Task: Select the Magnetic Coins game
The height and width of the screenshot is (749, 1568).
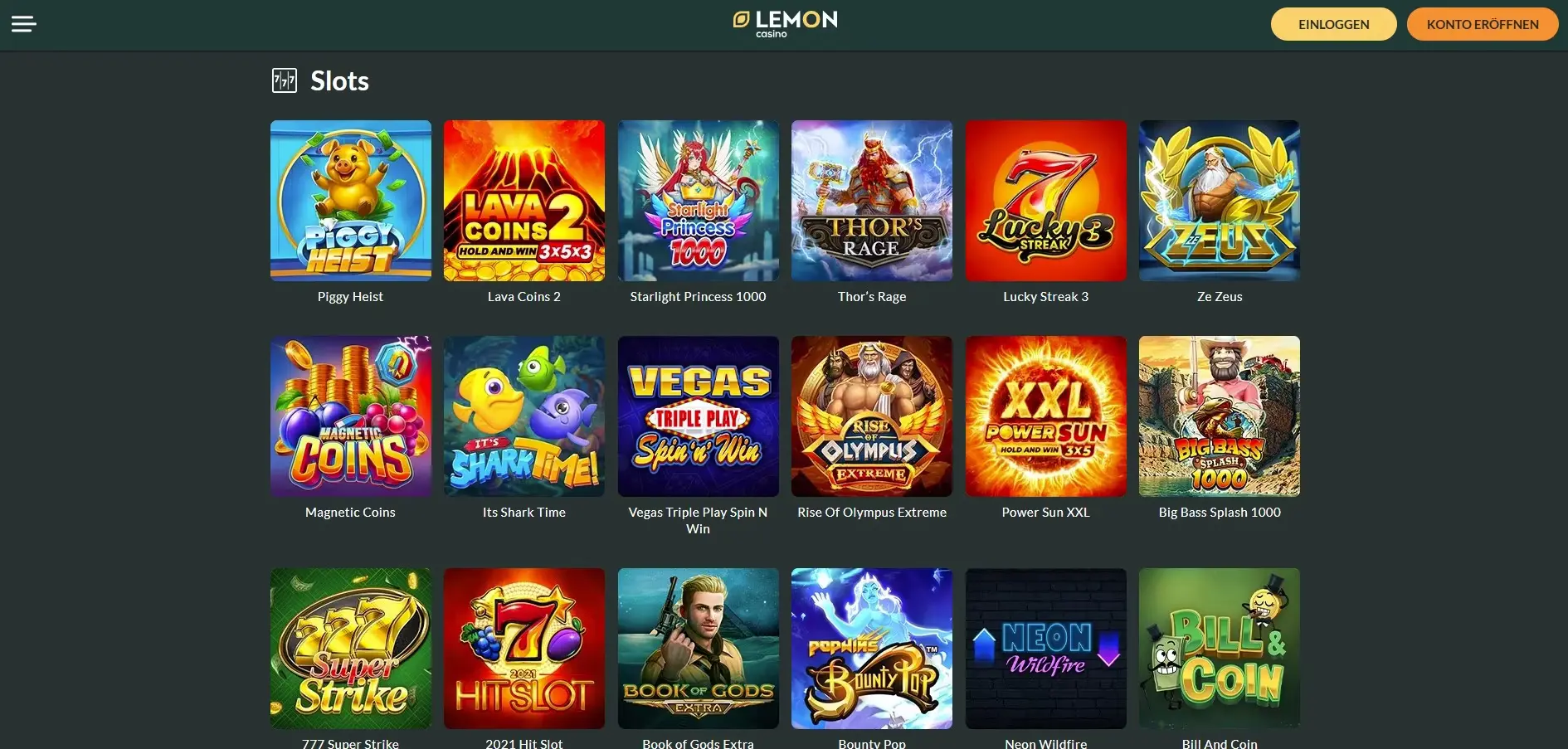Action: (x=351, y=416)
